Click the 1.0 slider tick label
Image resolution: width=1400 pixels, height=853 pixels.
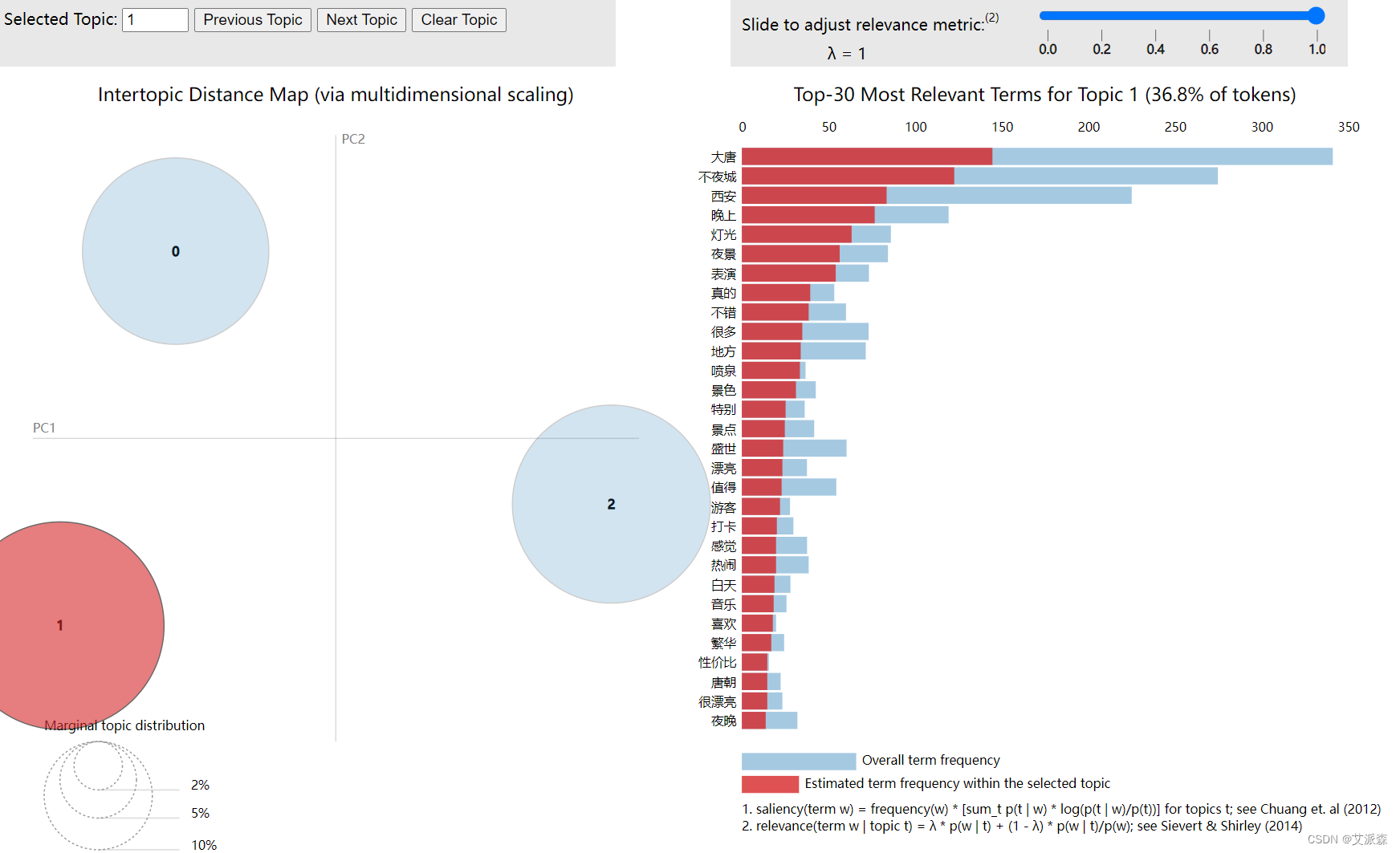(1317, 49)
